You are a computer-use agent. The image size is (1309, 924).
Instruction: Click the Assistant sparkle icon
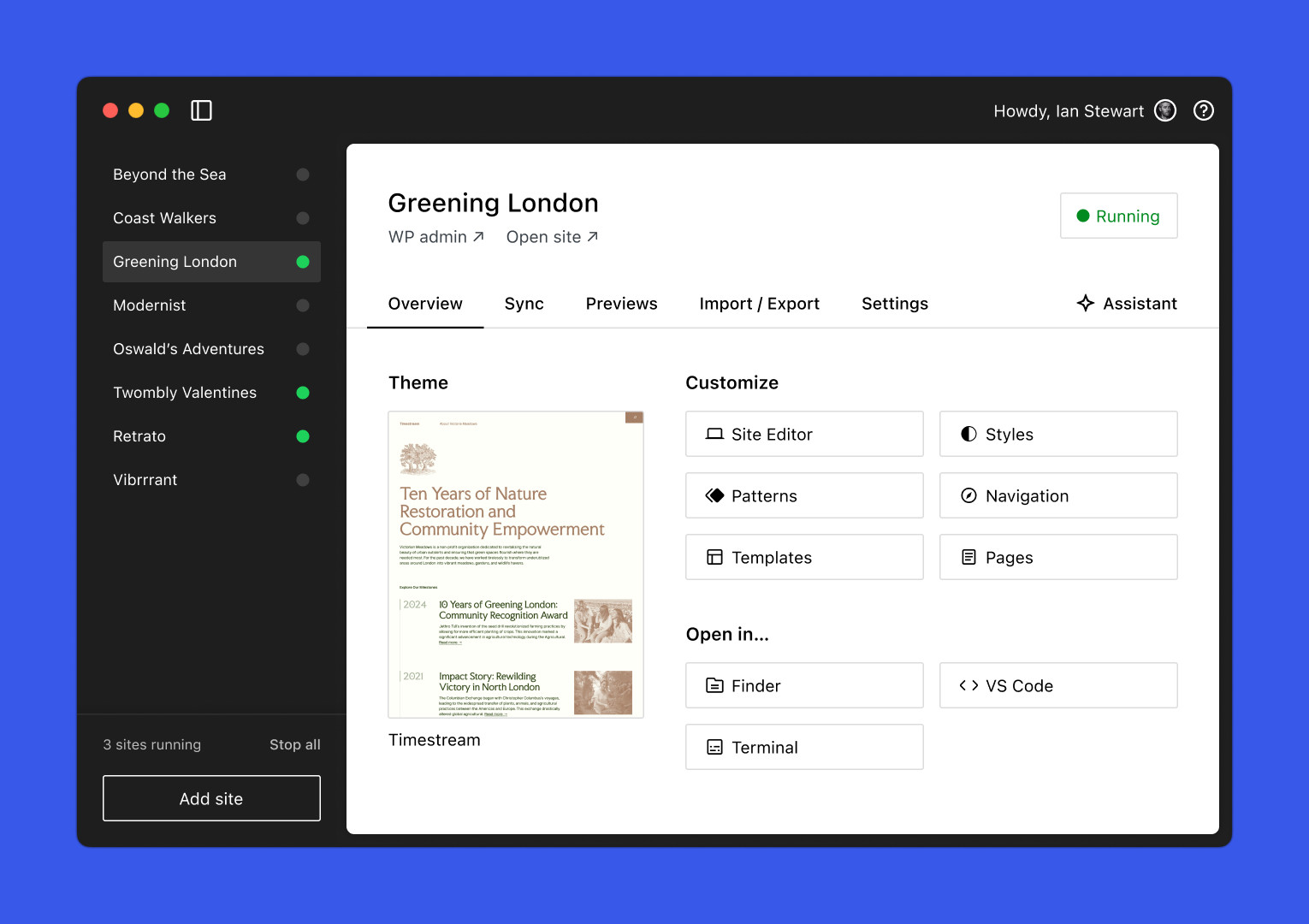[1086, 303]
